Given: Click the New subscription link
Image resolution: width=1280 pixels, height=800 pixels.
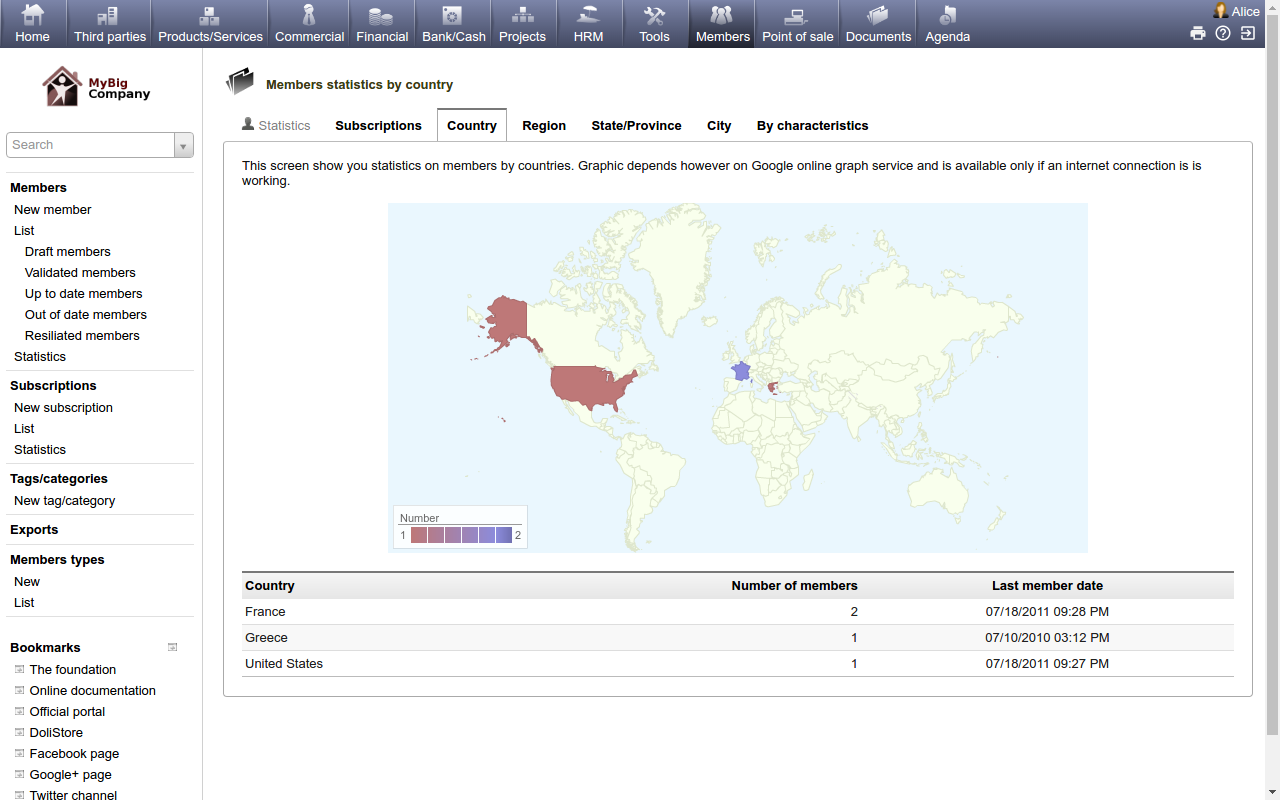Looking at the screenshot, I should coord(63,408).
